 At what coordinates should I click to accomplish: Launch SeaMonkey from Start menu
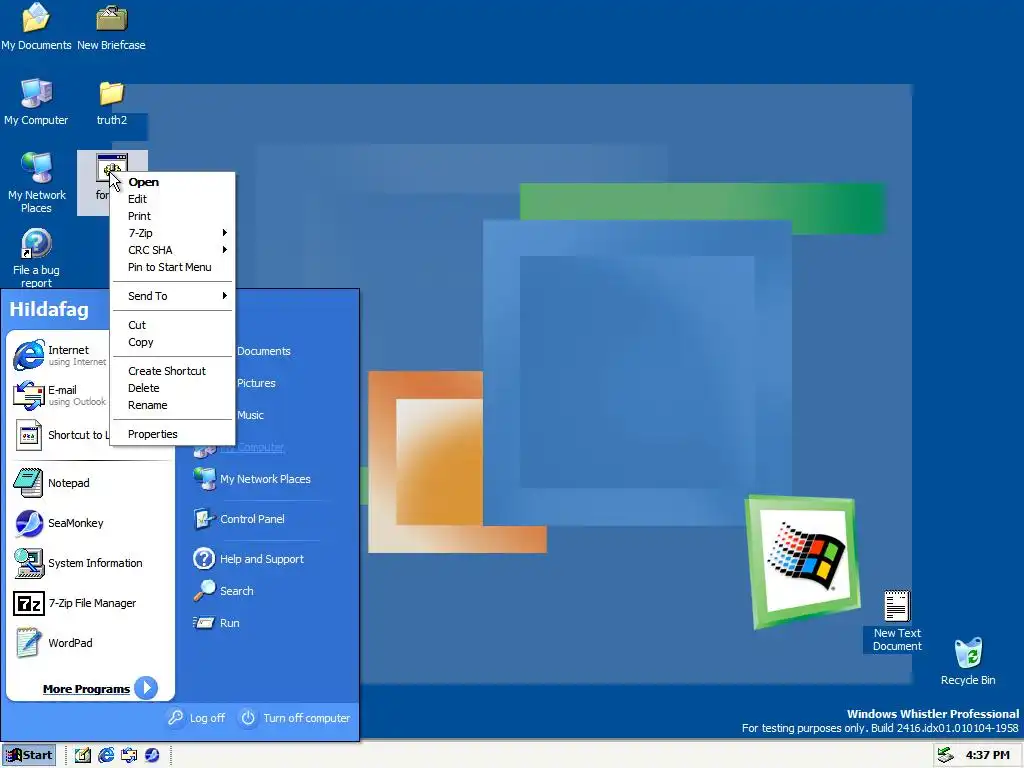point(58,523)
